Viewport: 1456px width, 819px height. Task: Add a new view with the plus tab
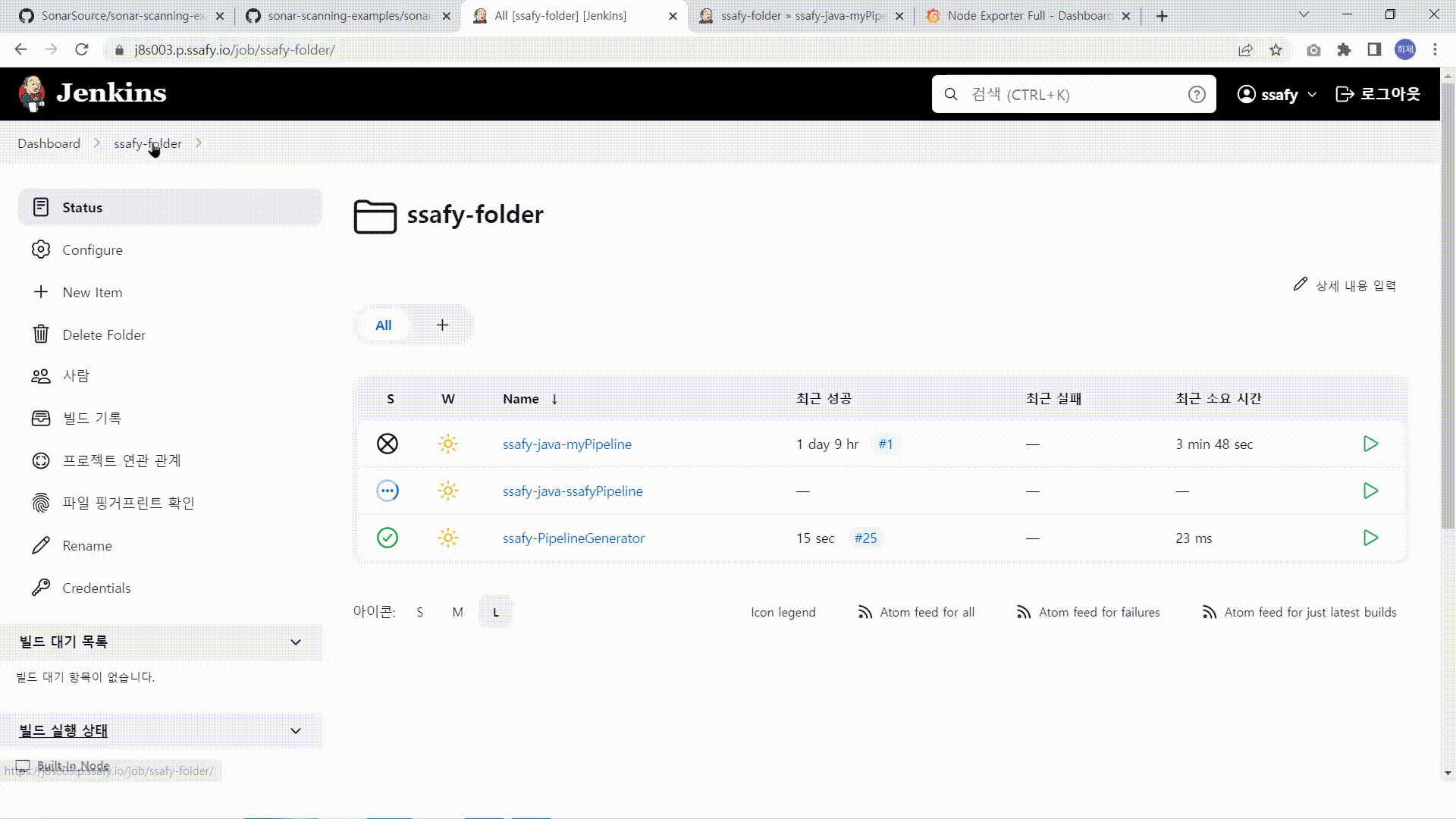(x=443, y=325)
